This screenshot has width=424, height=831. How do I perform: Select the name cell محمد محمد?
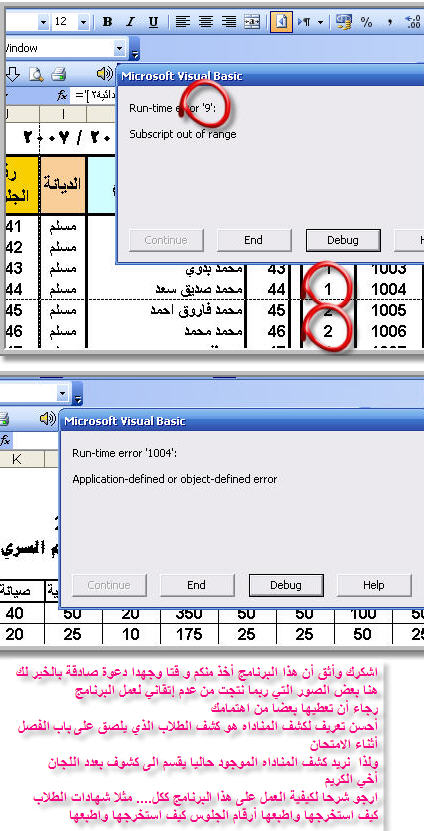click(x=166, y=331)
